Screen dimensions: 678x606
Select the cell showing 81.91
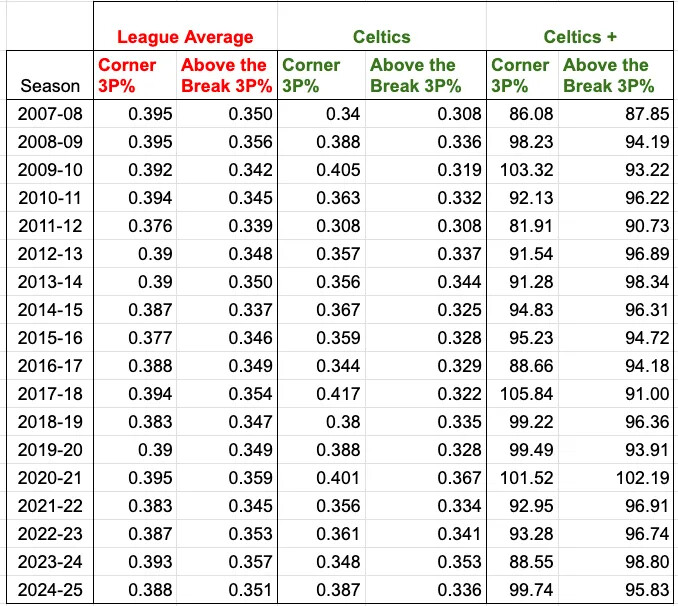click(522, 226)
